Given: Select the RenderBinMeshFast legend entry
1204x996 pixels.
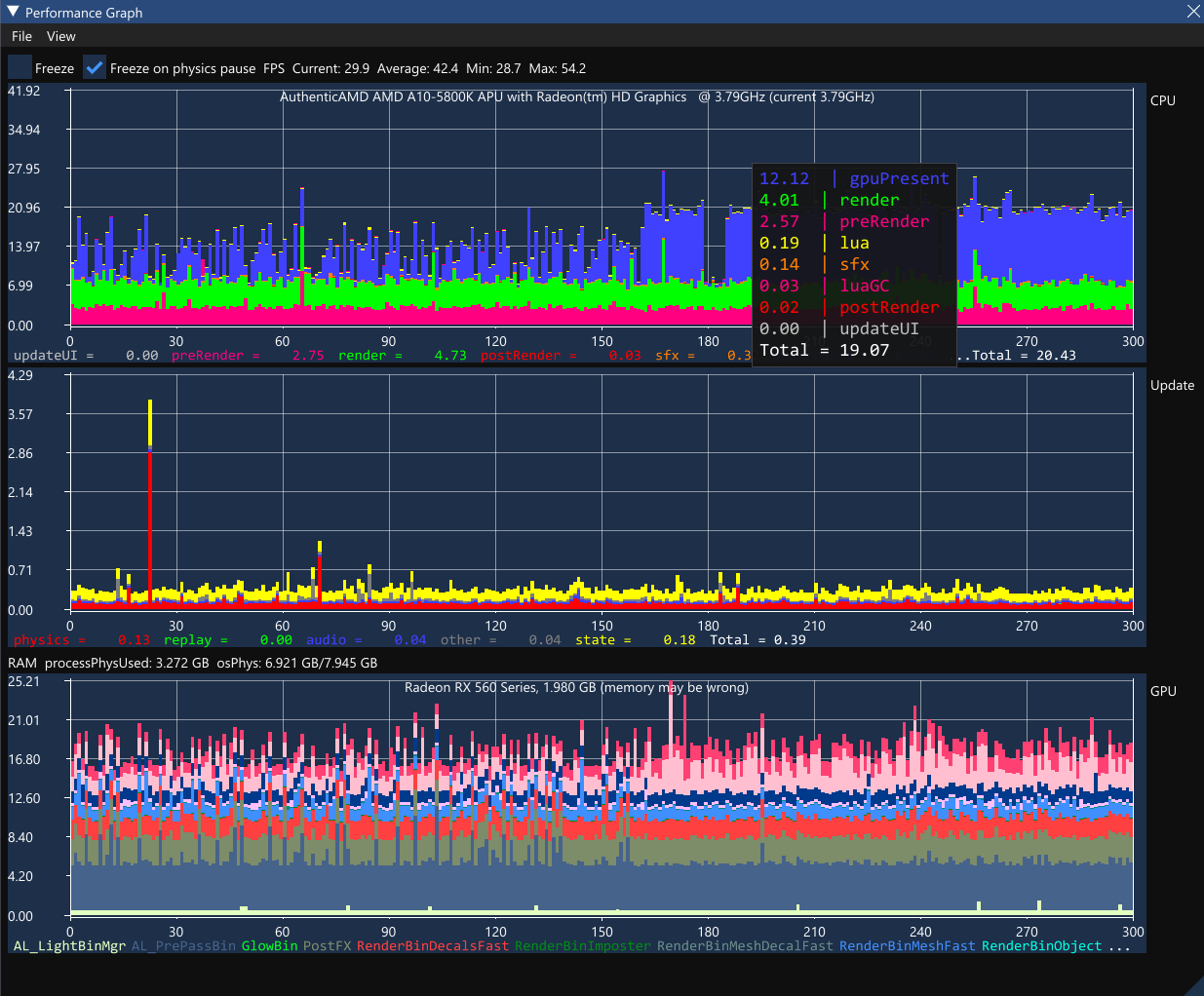Looking at the screenshot, I should click(x=907, y=946).
